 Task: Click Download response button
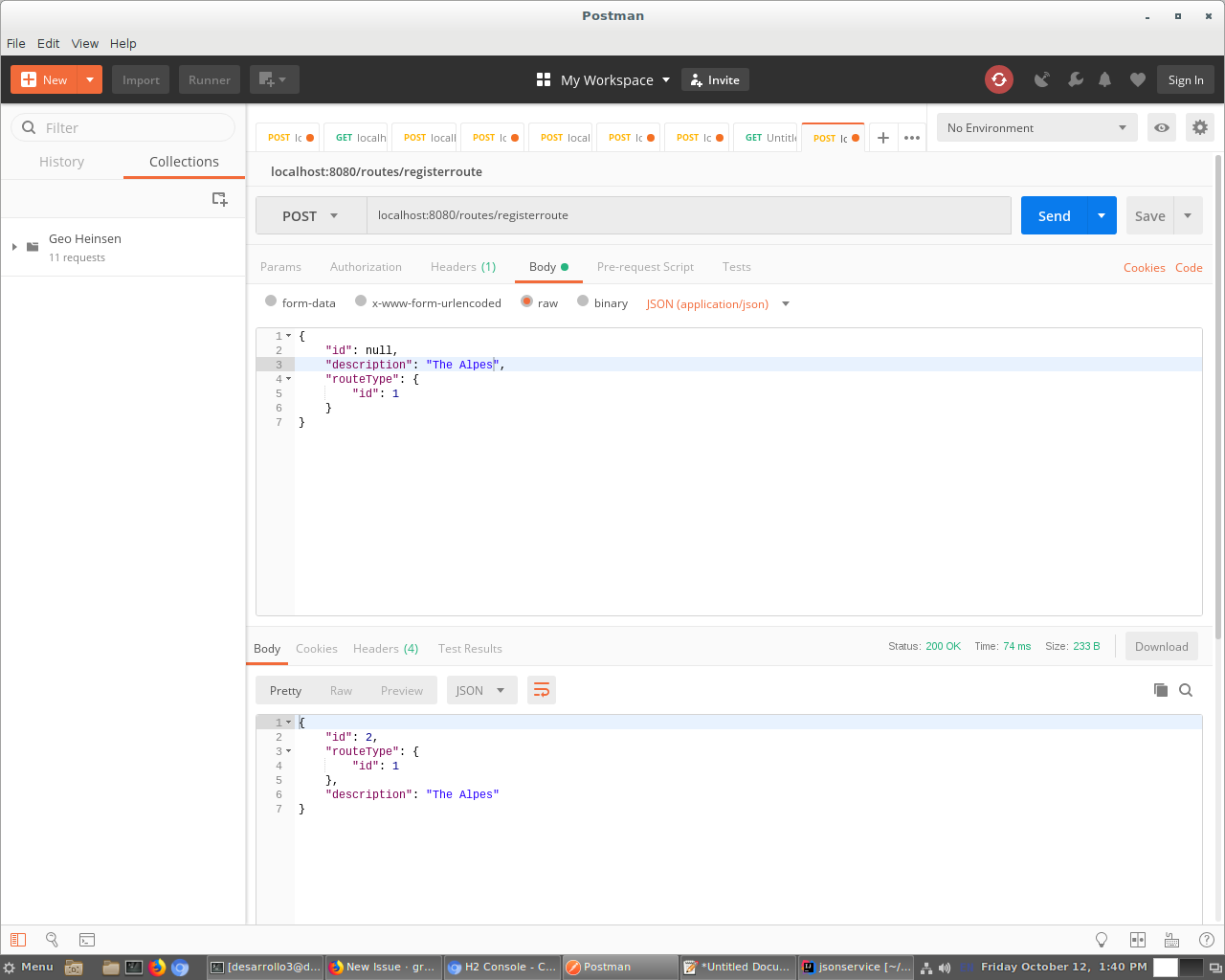pyautogui.click(x=1161, y=646)
